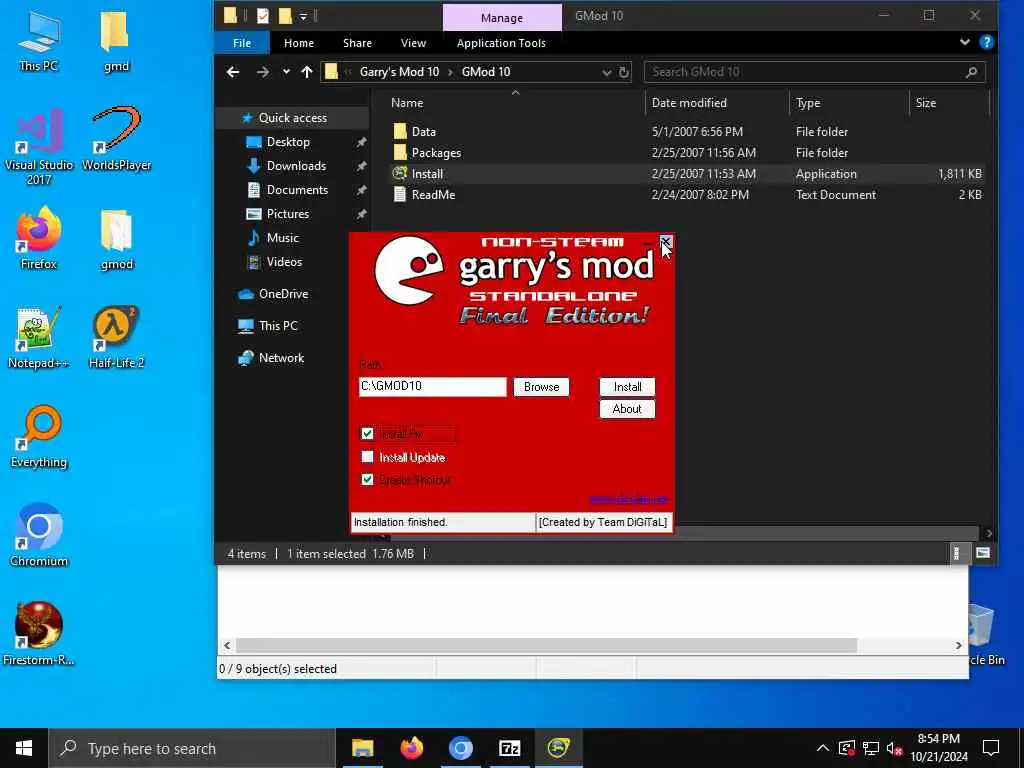
Task: Open address bar history dropdown
Action: coord(607,72)
